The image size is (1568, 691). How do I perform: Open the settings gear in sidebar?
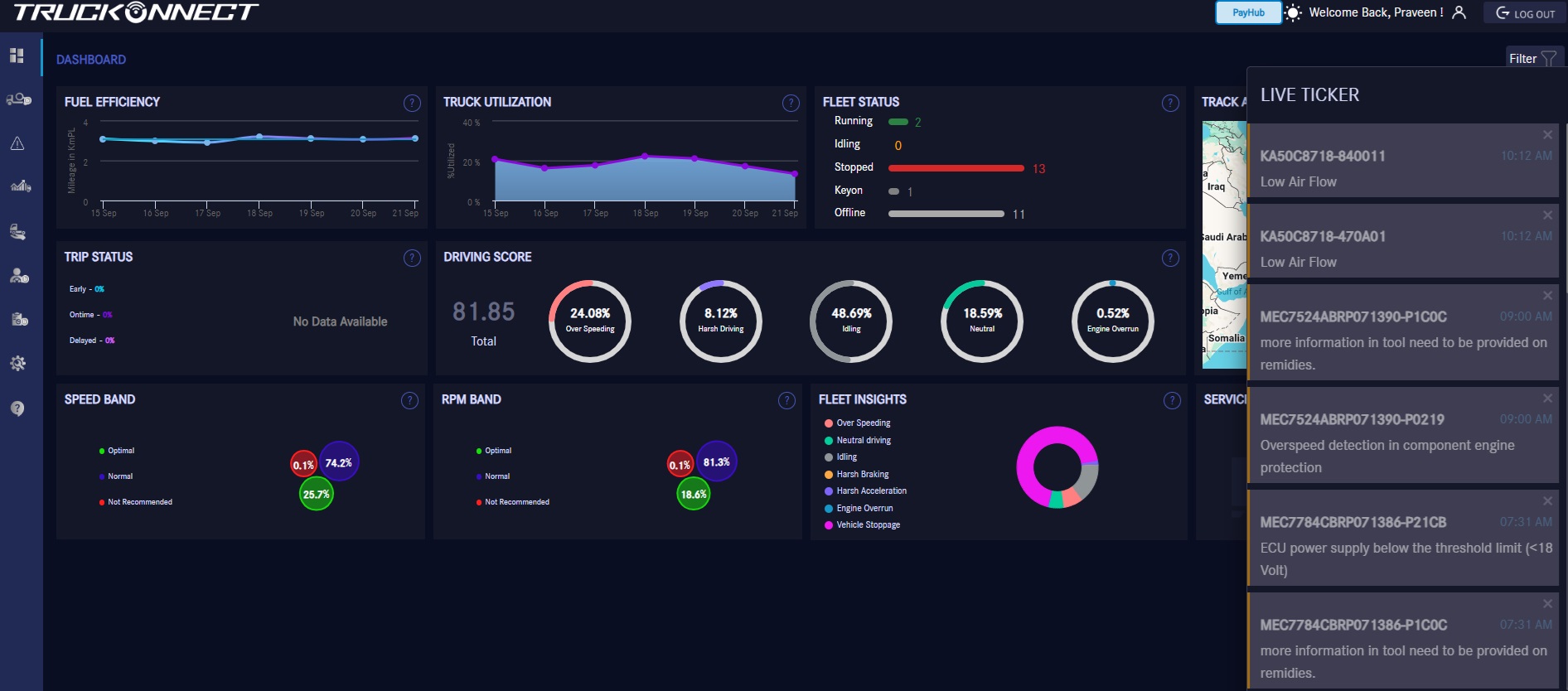(17, 363)
